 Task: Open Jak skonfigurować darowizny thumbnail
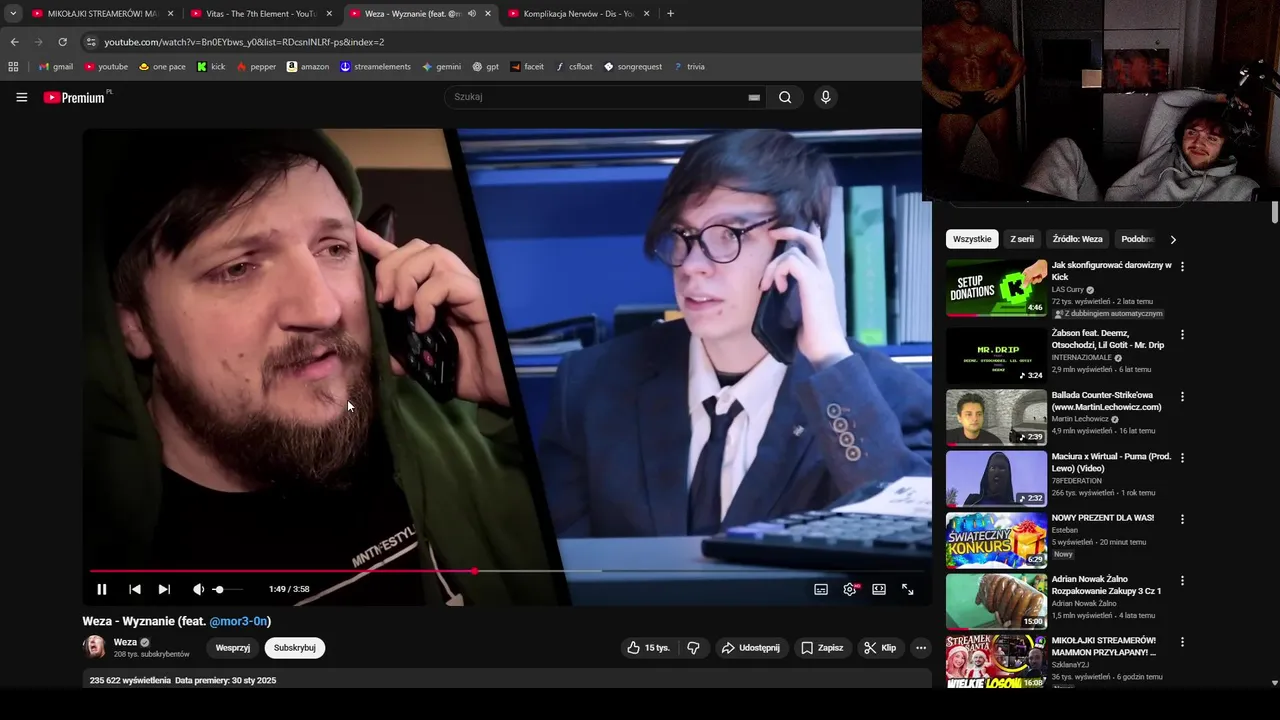[x=996, y=288]
